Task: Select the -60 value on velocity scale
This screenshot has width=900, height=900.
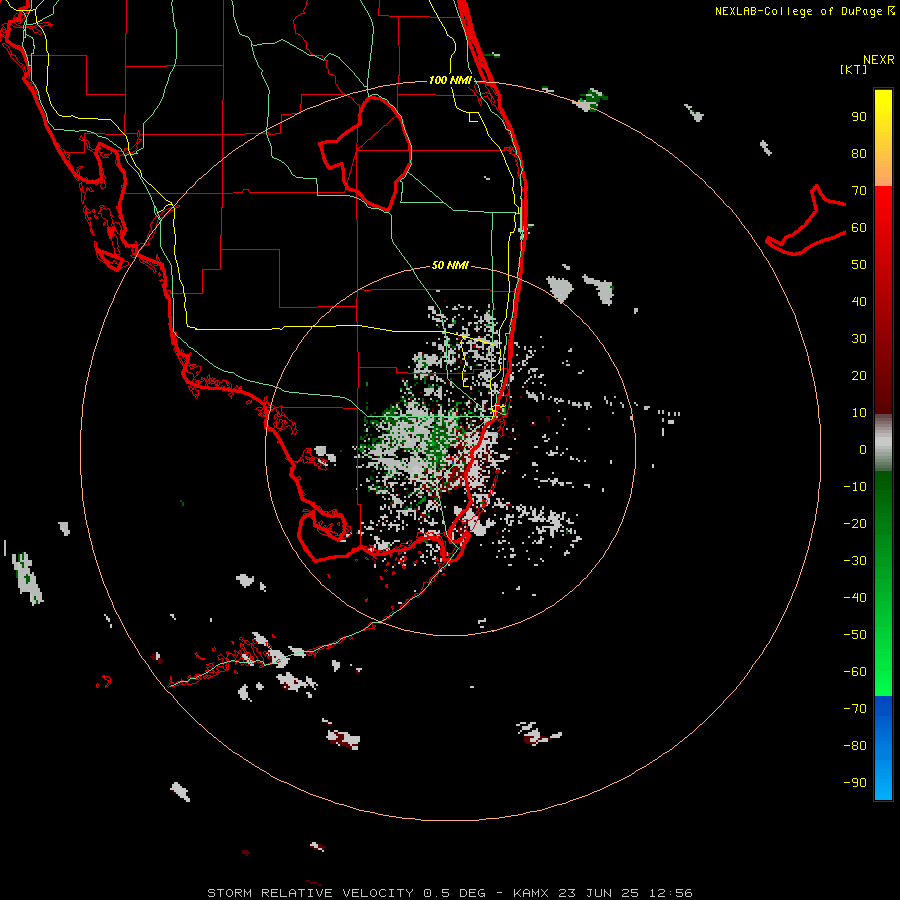Action: (x=855, y=672)
